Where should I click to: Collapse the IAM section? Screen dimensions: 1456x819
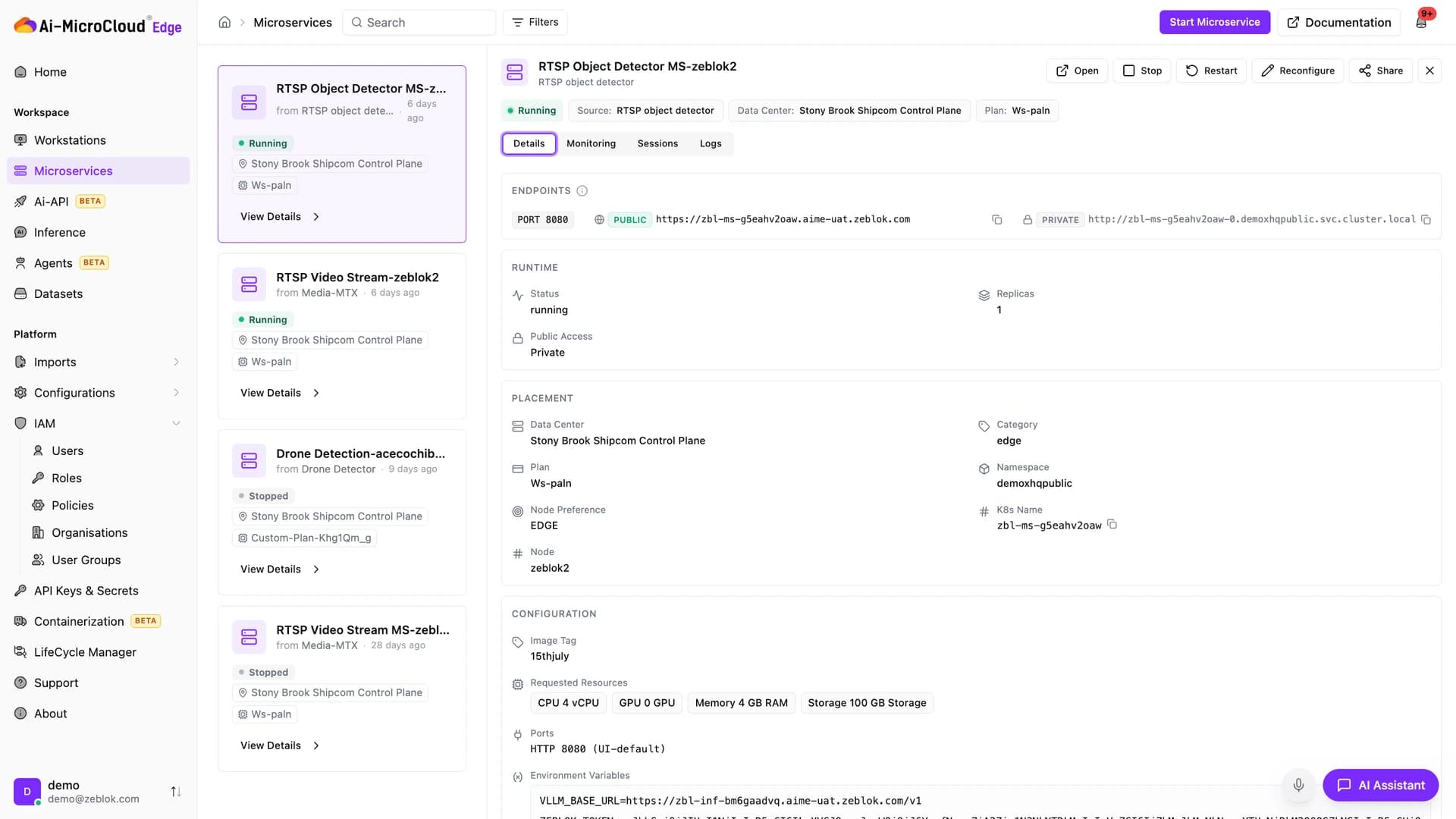click(99, 423)
